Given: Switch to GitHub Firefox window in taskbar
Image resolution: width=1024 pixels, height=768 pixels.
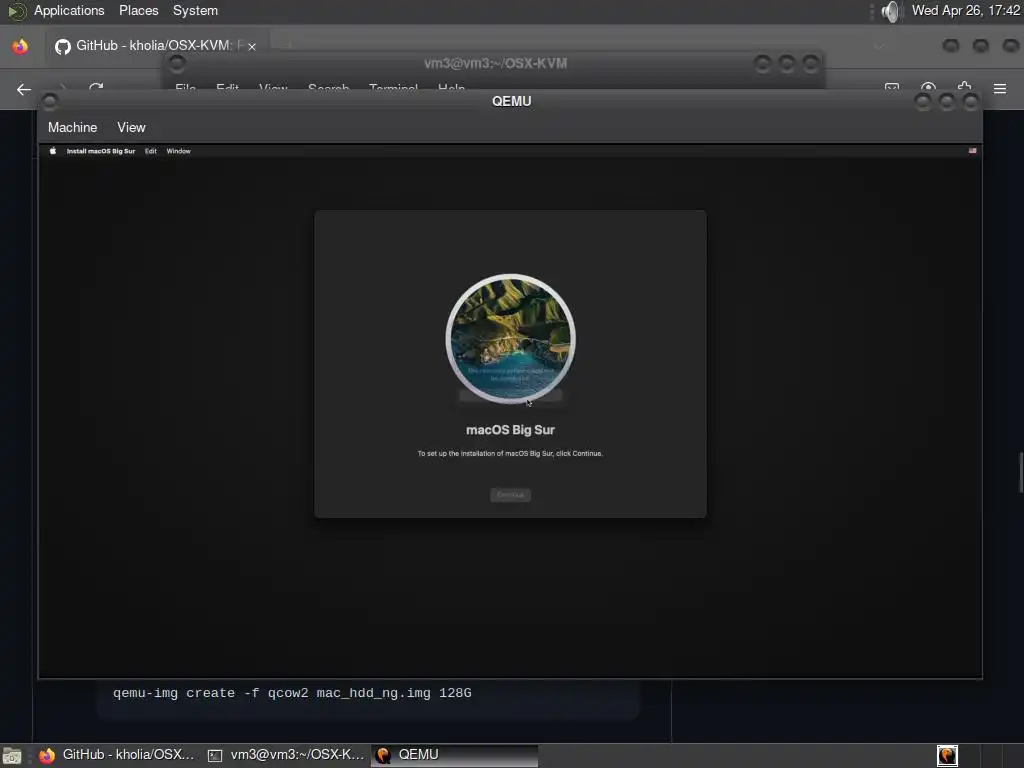Looking at the screenshot, I should (116, 755).
